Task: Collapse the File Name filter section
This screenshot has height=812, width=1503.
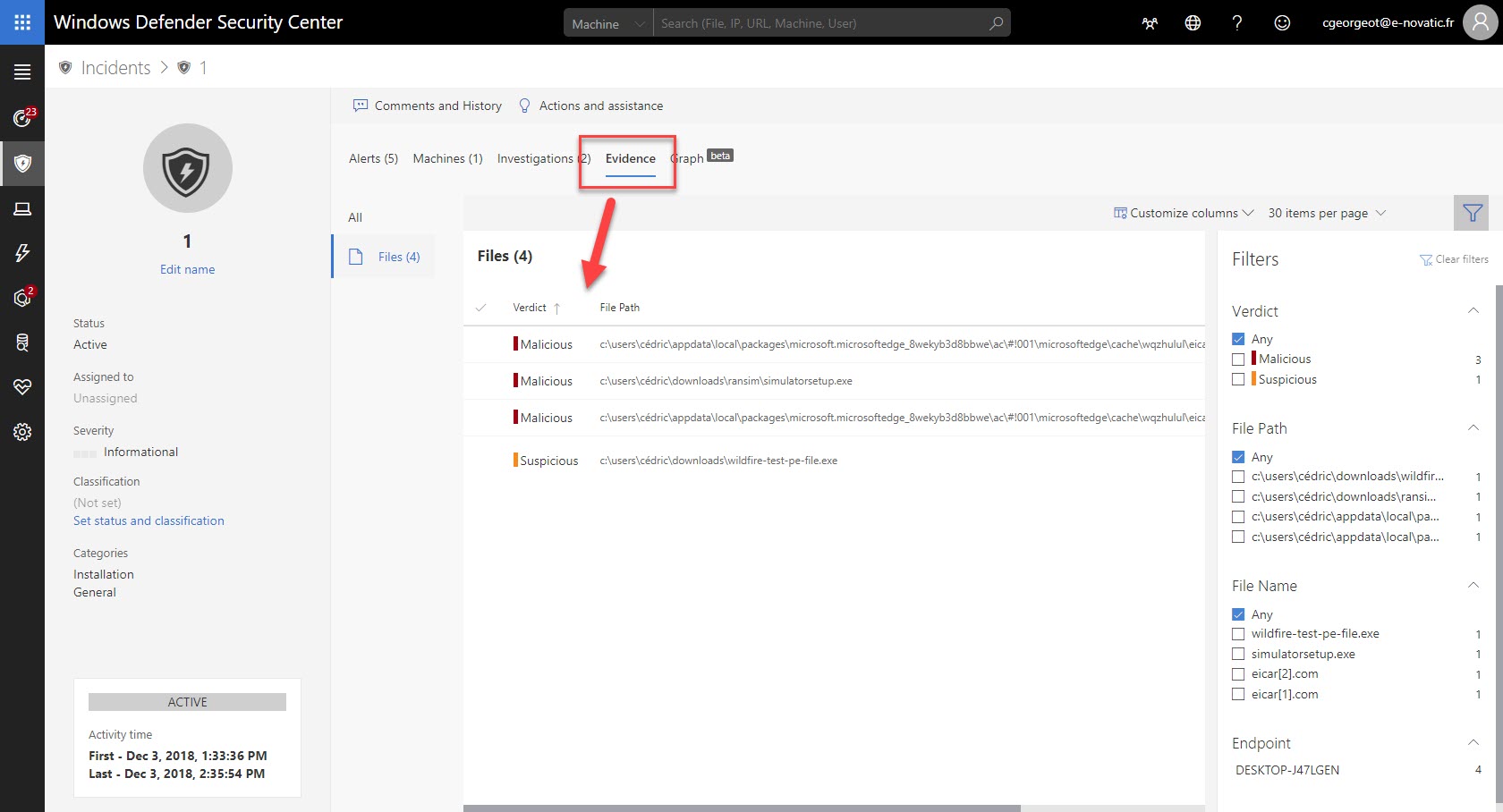Action: [1473, 586]
